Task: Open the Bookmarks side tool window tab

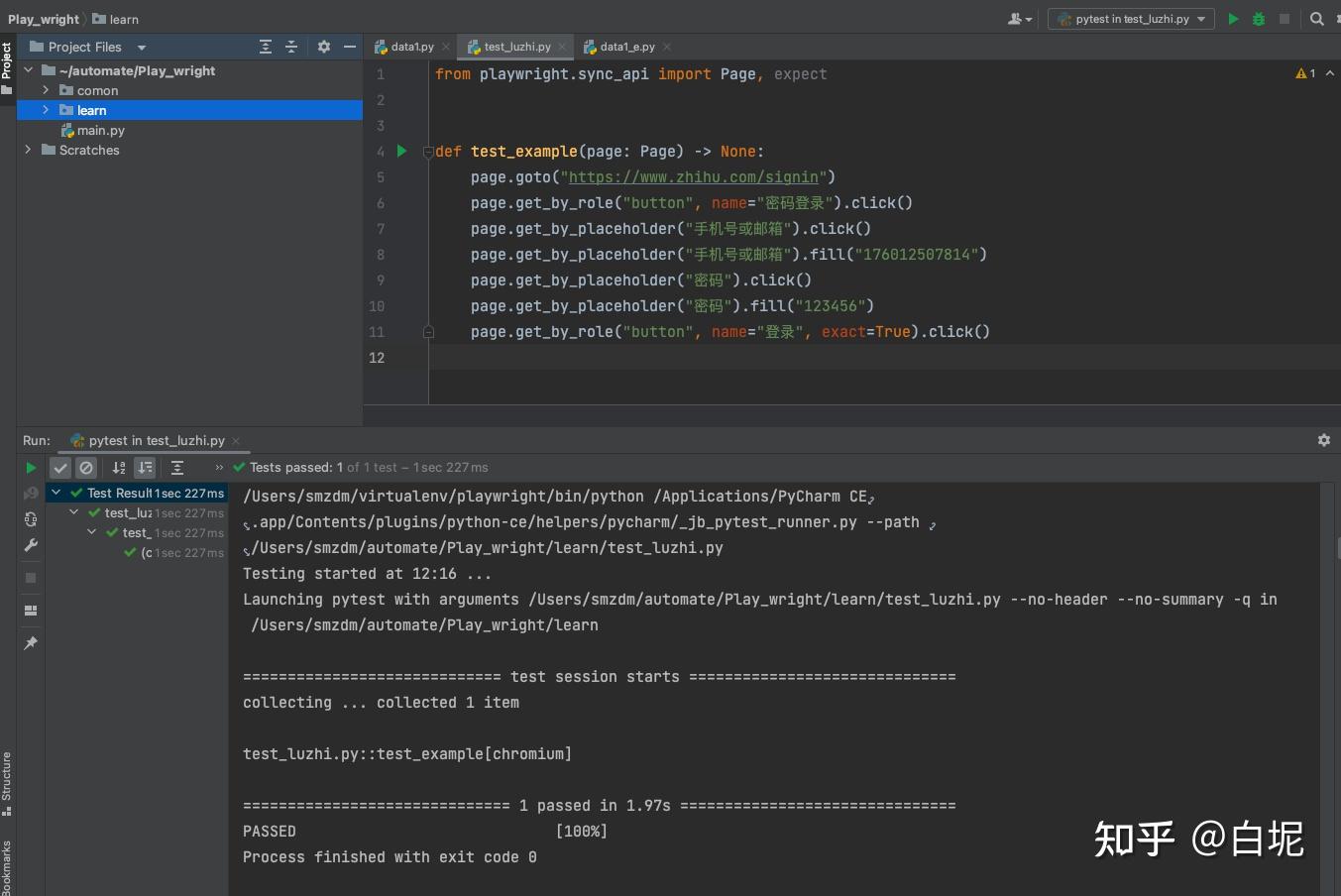Action: [7, 867]
